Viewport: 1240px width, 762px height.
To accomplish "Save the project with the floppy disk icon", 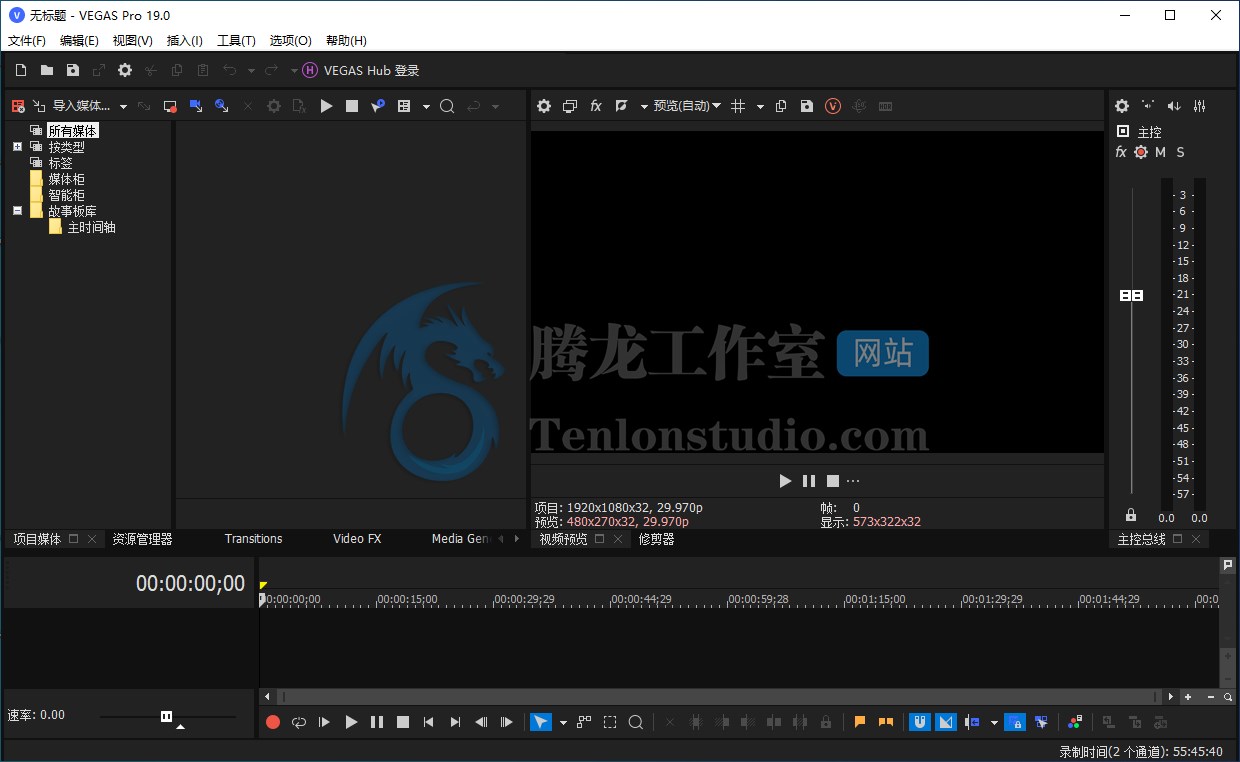I will tap(73, 70).
